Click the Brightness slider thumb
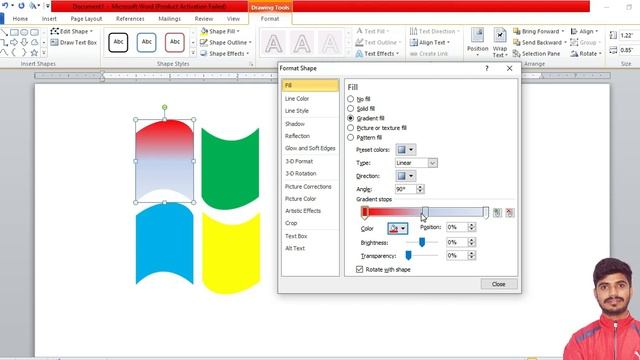 [x=422, y=242]
